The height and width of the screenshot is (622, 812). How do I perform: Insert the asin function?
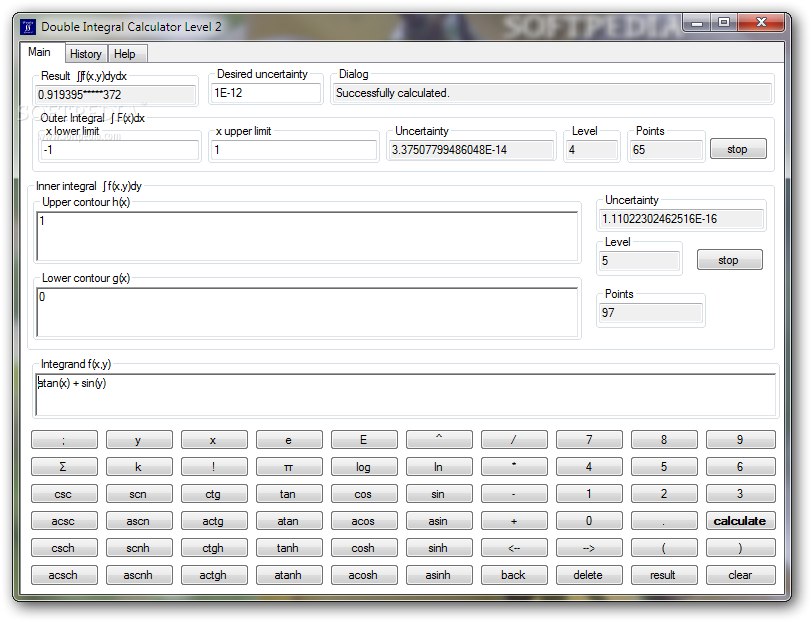click(439, 520)
